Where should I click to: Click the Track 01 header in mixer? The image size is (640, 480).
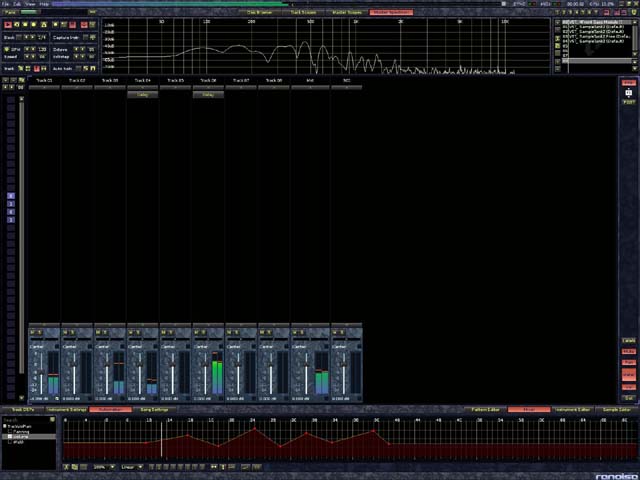44,80
